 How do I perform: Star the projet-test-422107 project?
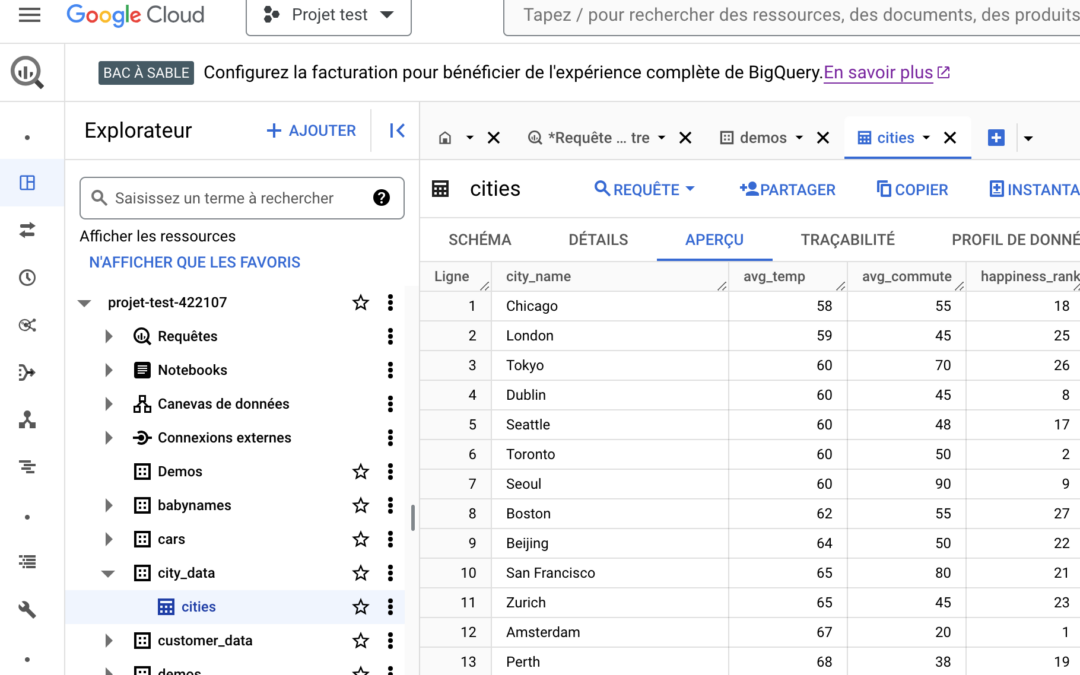coord(360,302)
